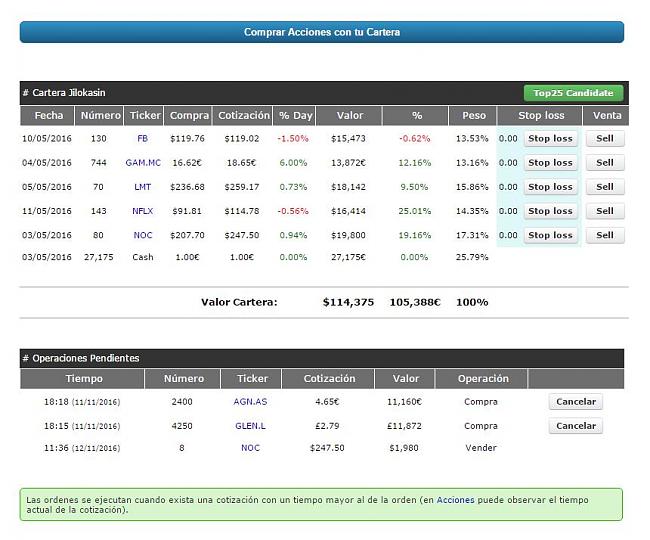Click the Ticker column header in portfolio
Screen dimensions: 650x540
[x=145, y=115]
